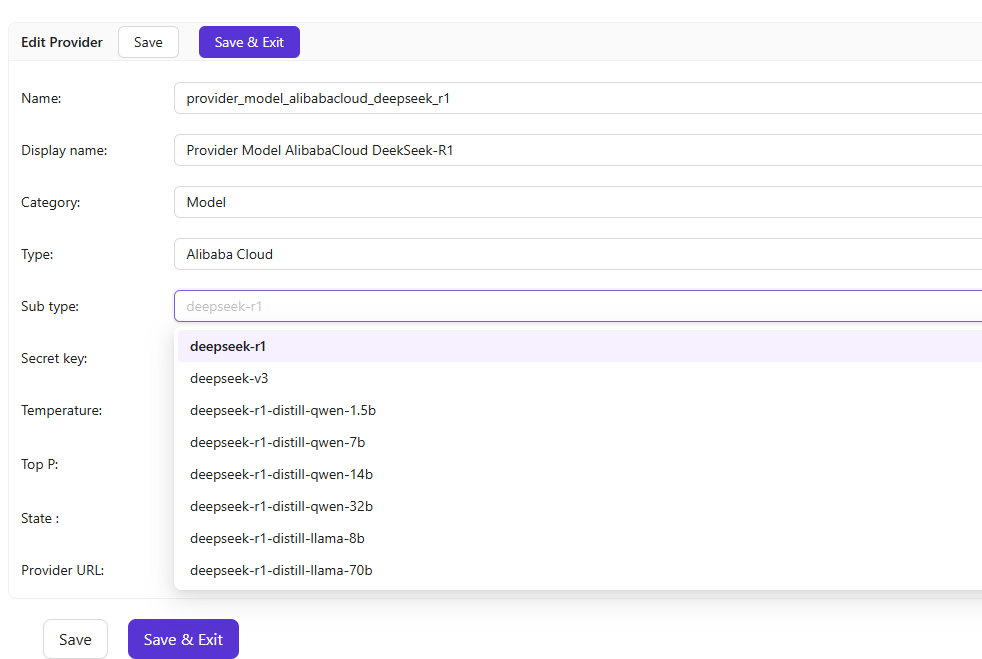The height and width of the screenshot is (659, 982).
Task: Click the Edit Provider header area
Action: [x=61, y=42]
